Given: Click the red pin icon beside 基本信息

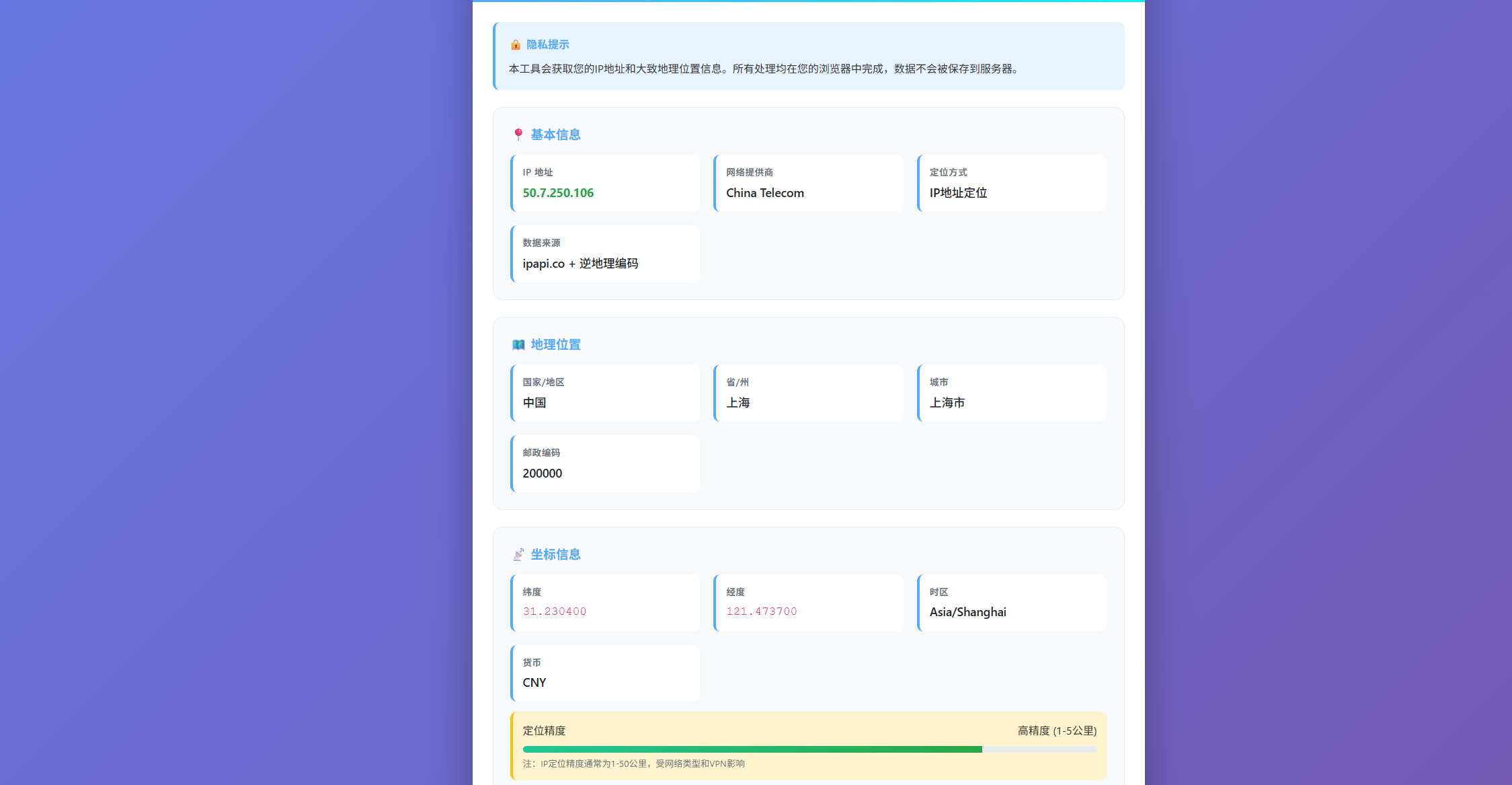Looking at the screenshot, I should tap(518, 135).
